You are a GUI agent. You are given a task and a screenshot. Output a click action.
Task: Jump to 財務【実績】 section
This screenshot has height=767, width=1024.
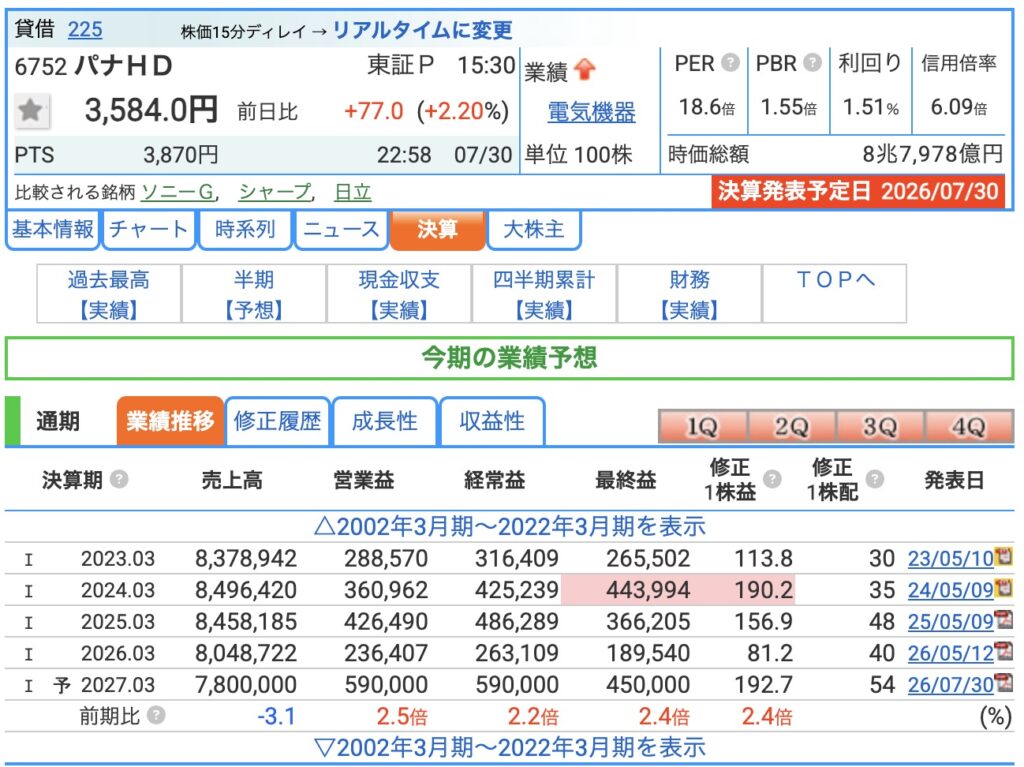pyautogui.click(x=689, y=294)
